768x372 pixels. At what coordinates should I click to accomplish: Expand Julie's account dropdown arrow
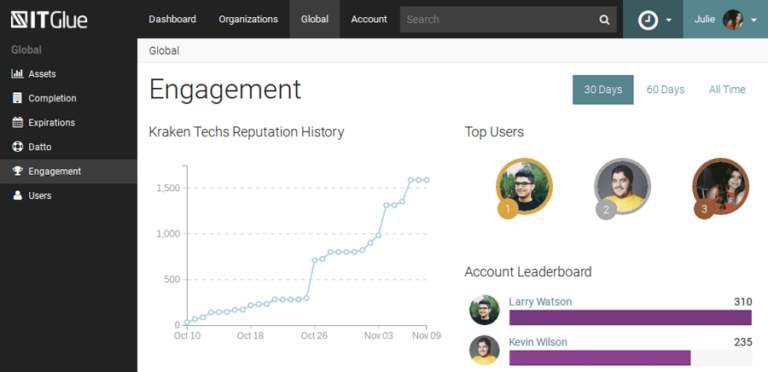(x=754, y=21)
